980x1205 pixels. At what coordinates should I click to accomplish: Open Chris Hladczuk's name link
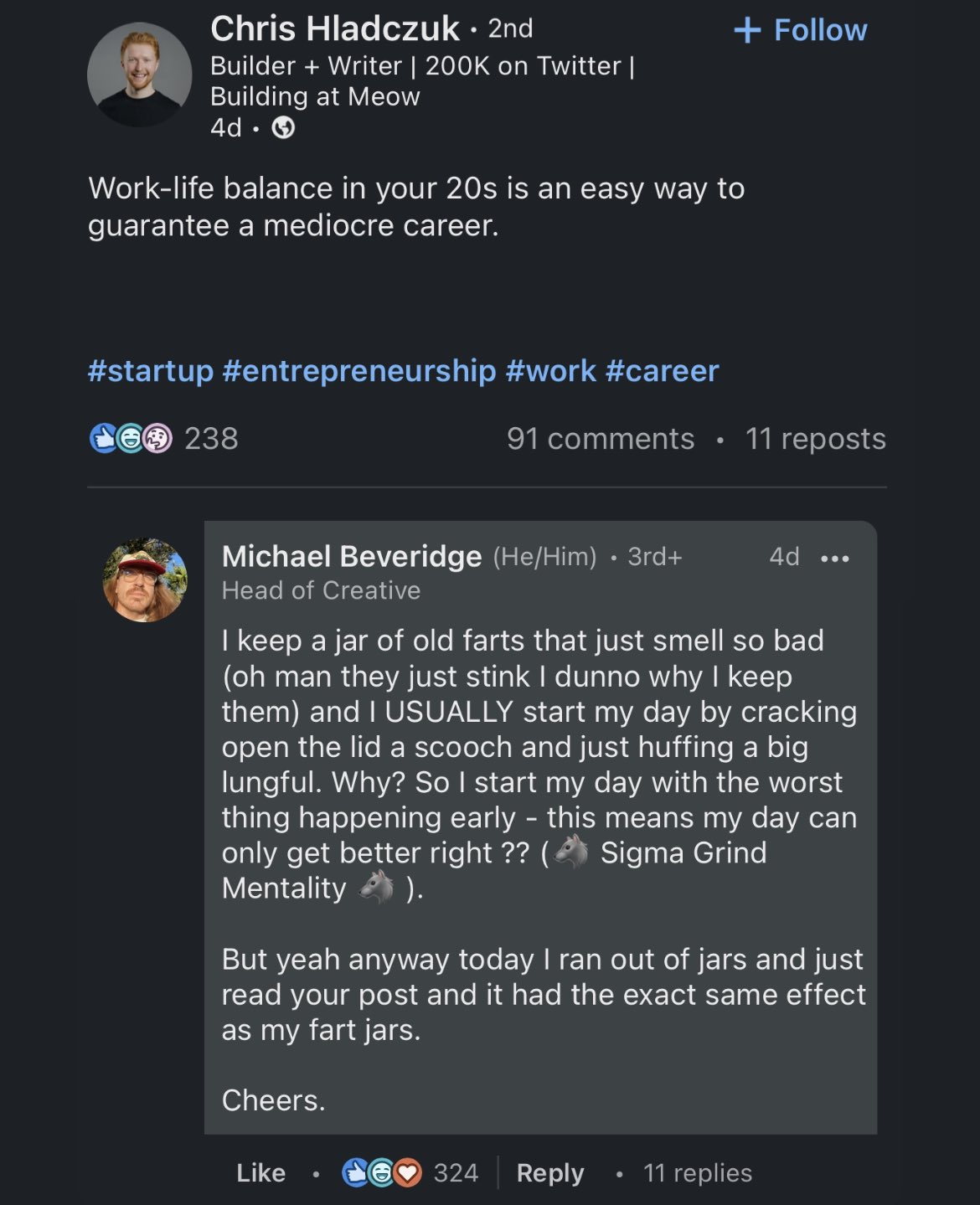click(334, 29)
